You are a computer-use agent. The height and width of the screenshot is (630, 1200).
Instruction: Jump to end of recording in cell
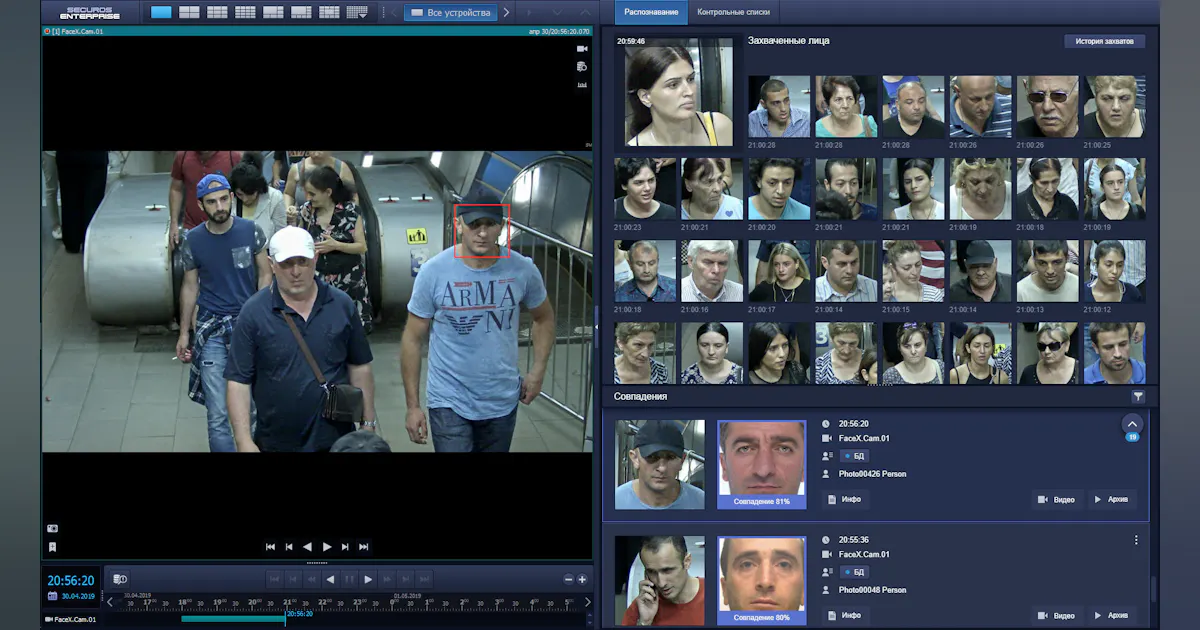364,547
